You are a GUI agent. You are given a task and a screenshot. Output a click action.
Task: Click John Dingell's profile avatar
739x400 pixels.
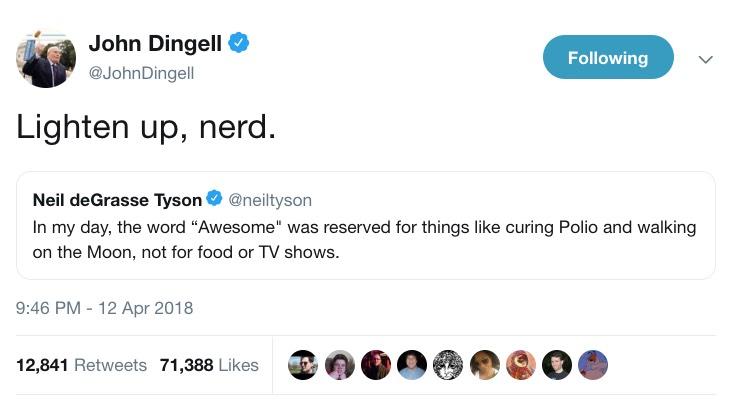46,58
